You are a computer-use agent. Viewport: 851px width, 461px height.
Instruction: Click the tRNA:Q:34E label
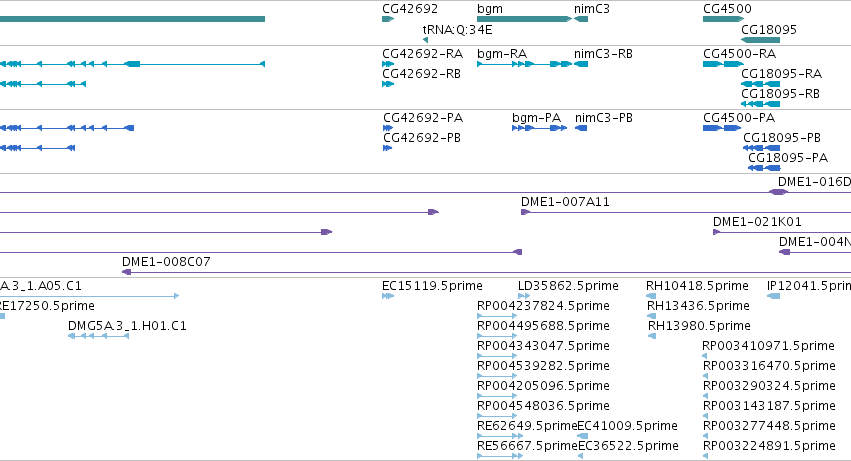pos(458,29)
